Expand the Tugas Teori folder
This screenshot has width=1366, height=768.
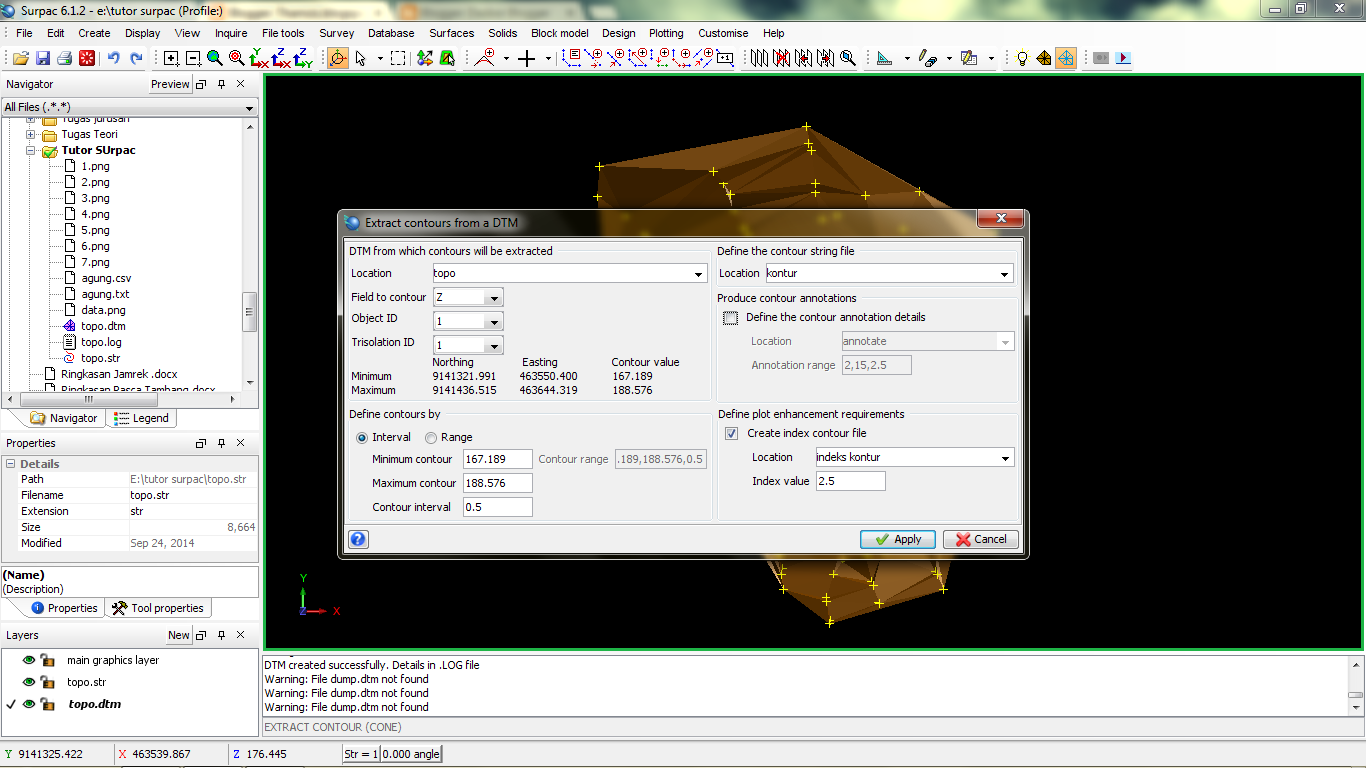[x=31, y=135]
